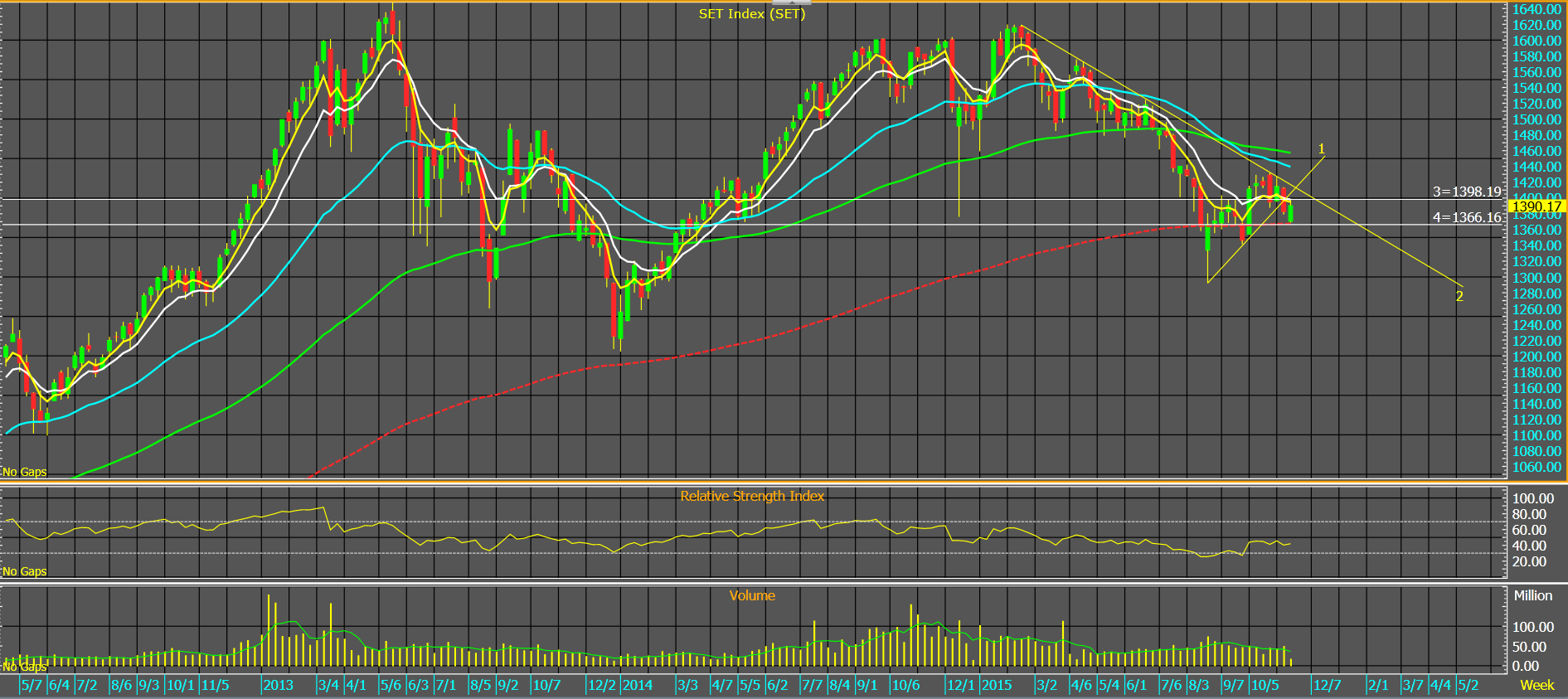Select the 10/5 date on the time axis
The width and height of the screenshot is (1568, 699).
pyautogui.click(x=1265, y=685)
